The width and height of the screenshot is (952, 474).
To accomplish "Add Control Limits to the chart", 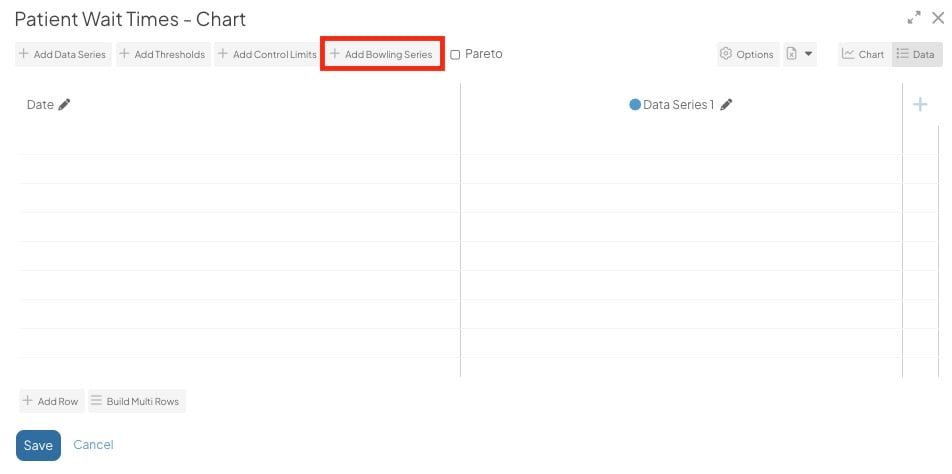I will 267,54.
